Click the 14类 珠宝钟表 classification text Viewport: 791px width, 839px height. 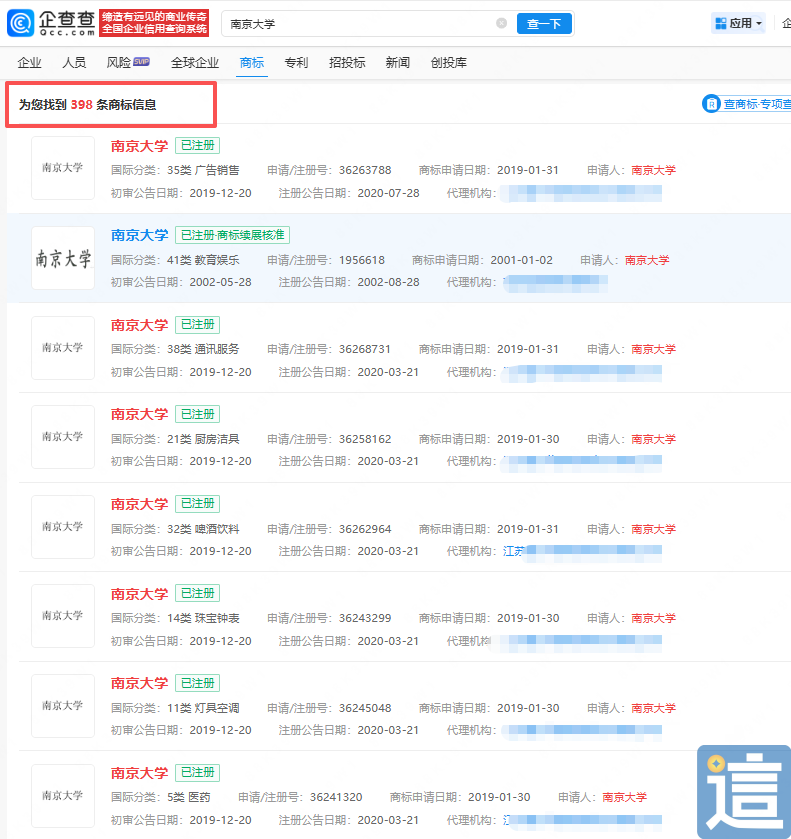pos(203,618)
